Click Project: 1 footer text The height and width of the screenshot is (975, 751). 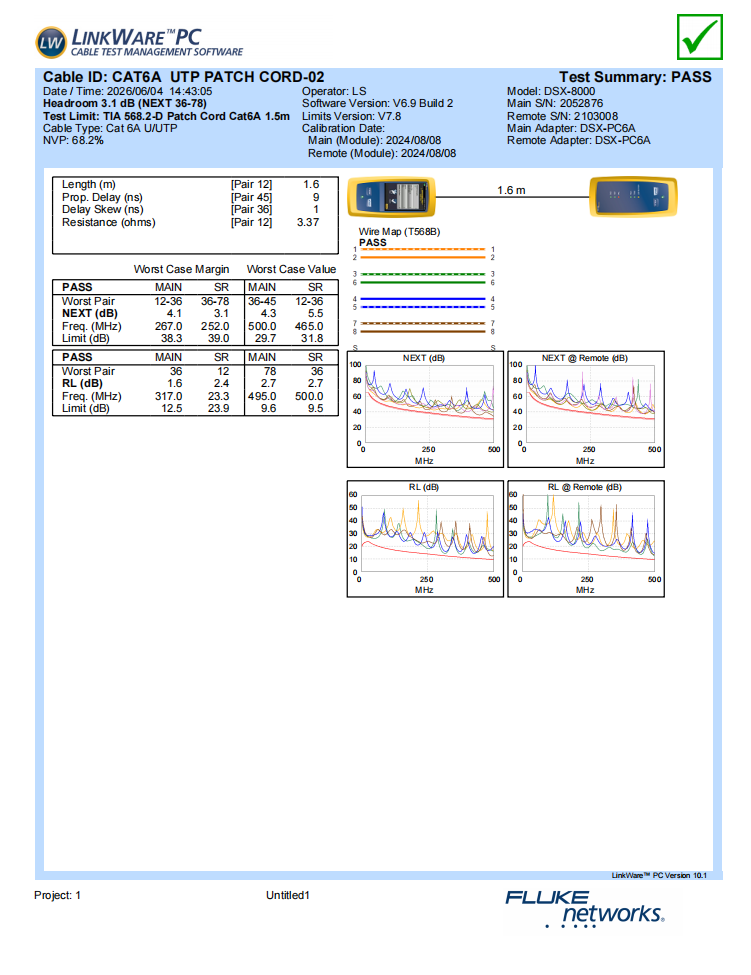pyautogui.click(x=57, y=895)
